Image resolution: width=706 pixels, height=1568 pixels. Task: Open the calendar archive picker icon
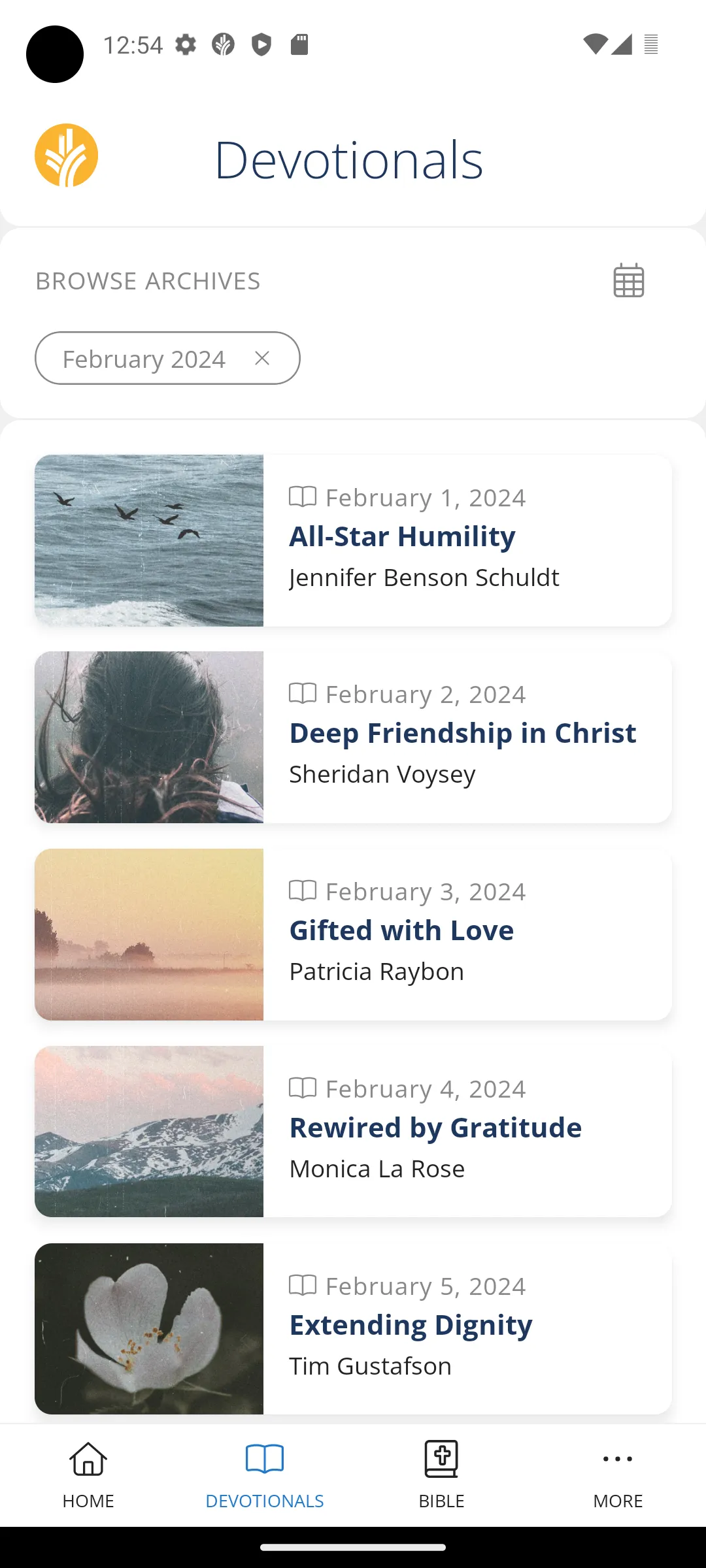point(628,281)
